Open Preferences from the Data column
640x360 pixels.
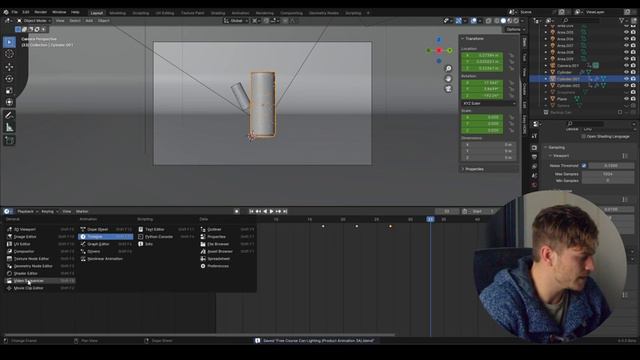click(x=227, y=266)
